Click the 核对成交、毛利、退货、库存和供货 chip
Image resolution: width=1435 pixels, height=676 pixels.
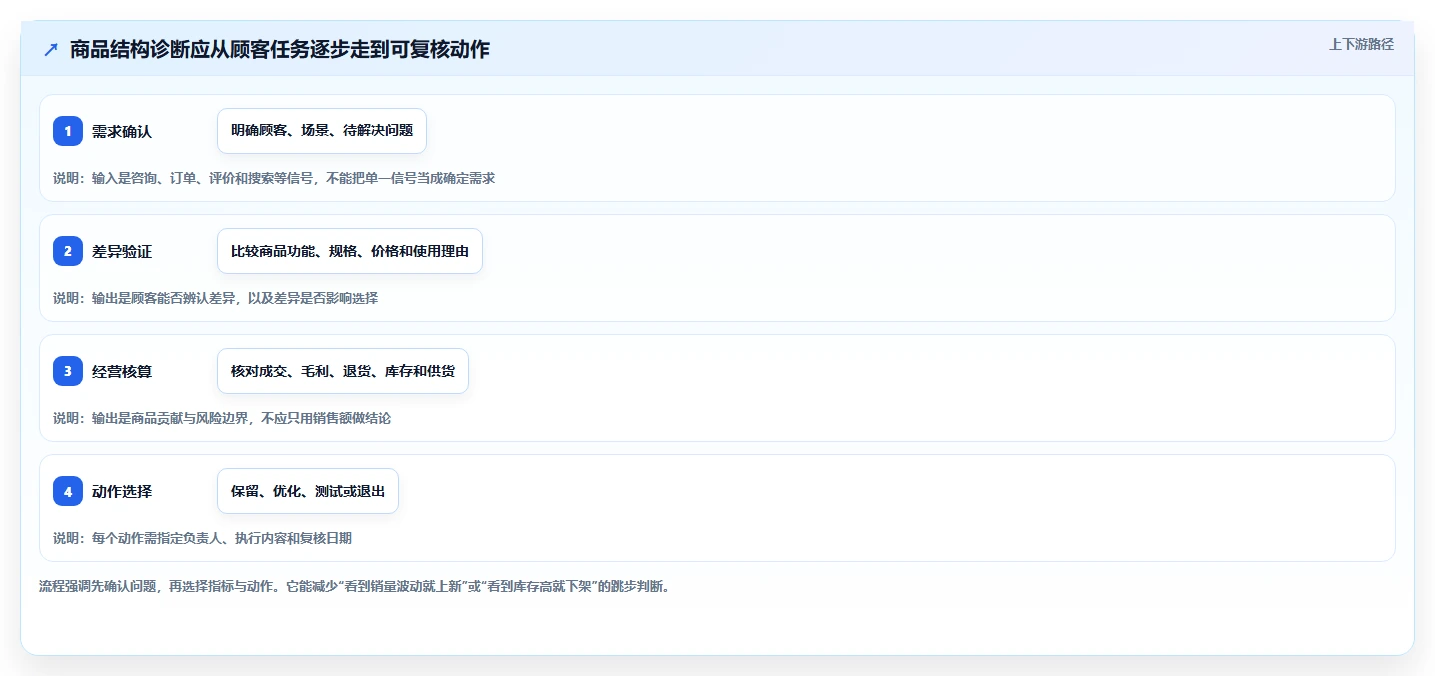[x=343, y=371]
